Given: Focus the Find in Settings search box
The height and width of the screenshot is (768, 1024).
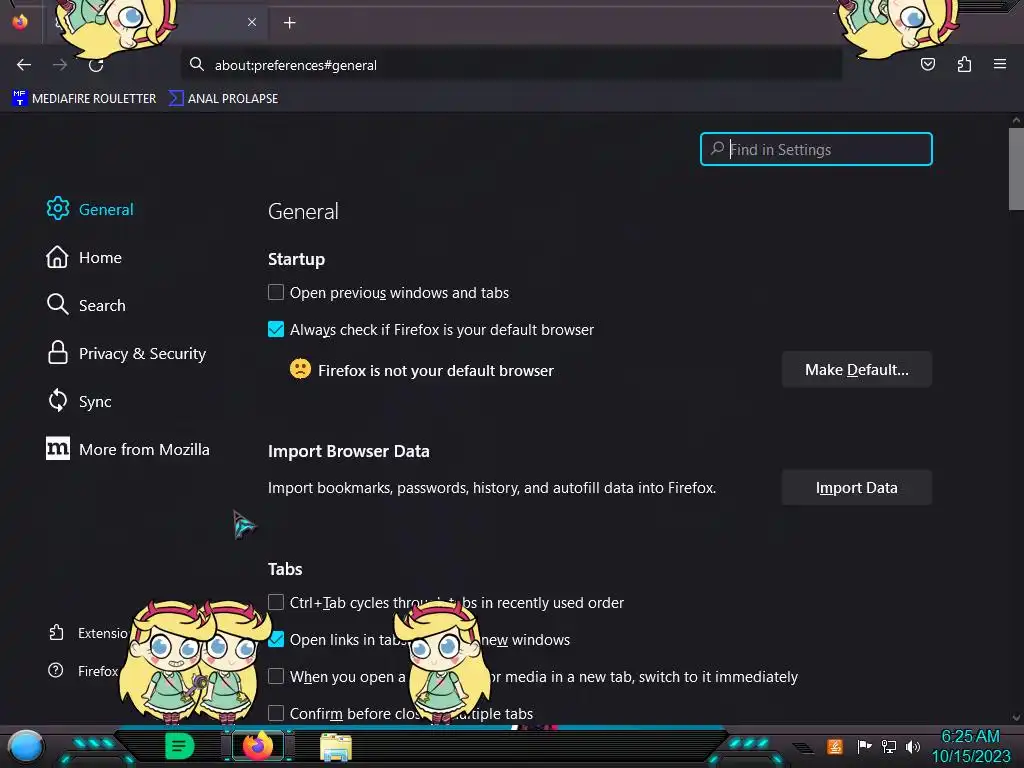Looking at the screenshot, I should (816, 149).
